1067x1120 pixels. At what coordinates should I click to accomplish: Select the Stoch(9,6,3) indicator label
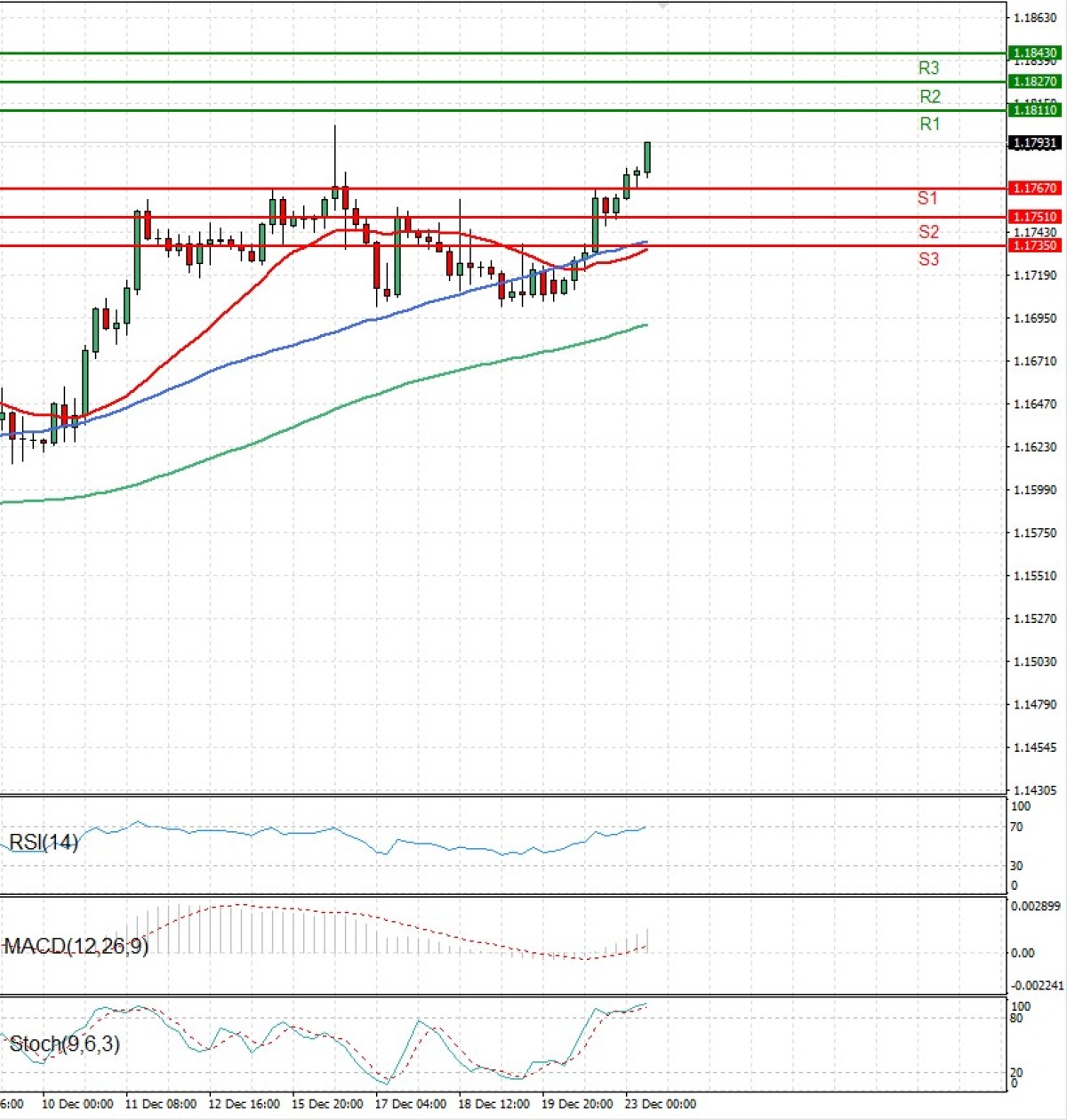point(64,1044)
